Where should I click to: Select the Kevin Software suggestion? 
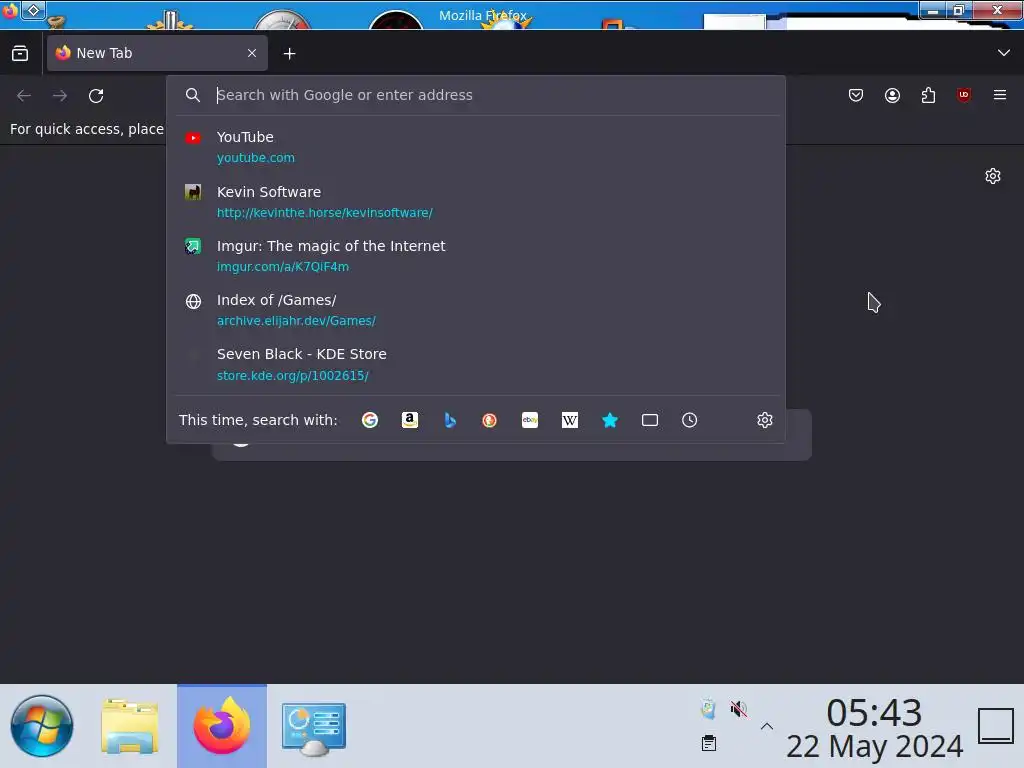[x=476, y=202]
